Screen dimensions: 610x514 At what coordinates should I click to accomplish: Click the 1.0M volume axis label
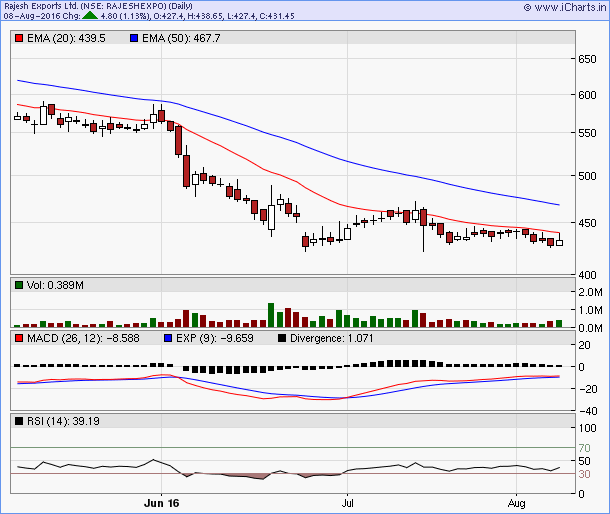(x=590, y=310)
